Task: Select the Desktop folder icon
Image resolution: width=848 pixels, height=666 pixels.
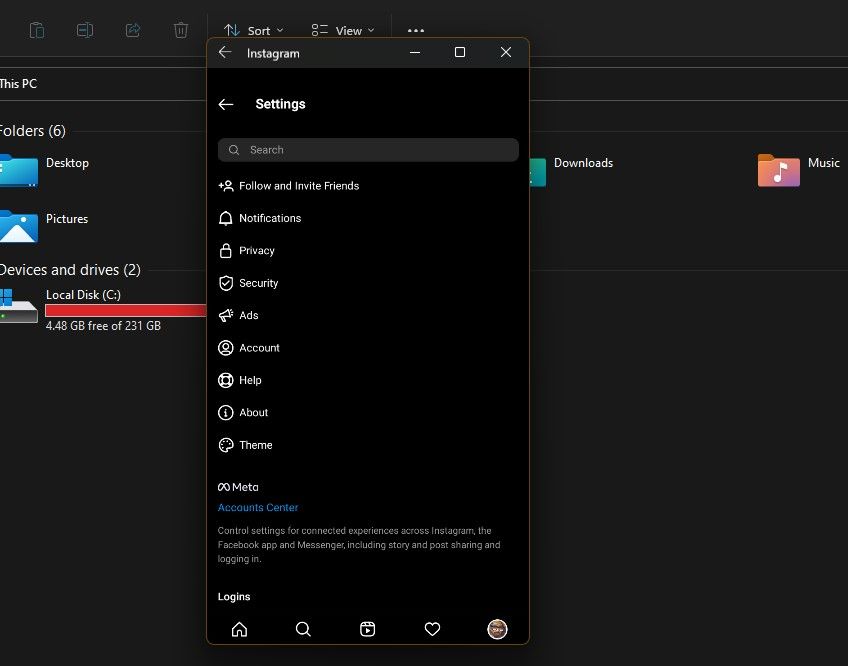Action: pyautogui.click(x=19, y=170)
